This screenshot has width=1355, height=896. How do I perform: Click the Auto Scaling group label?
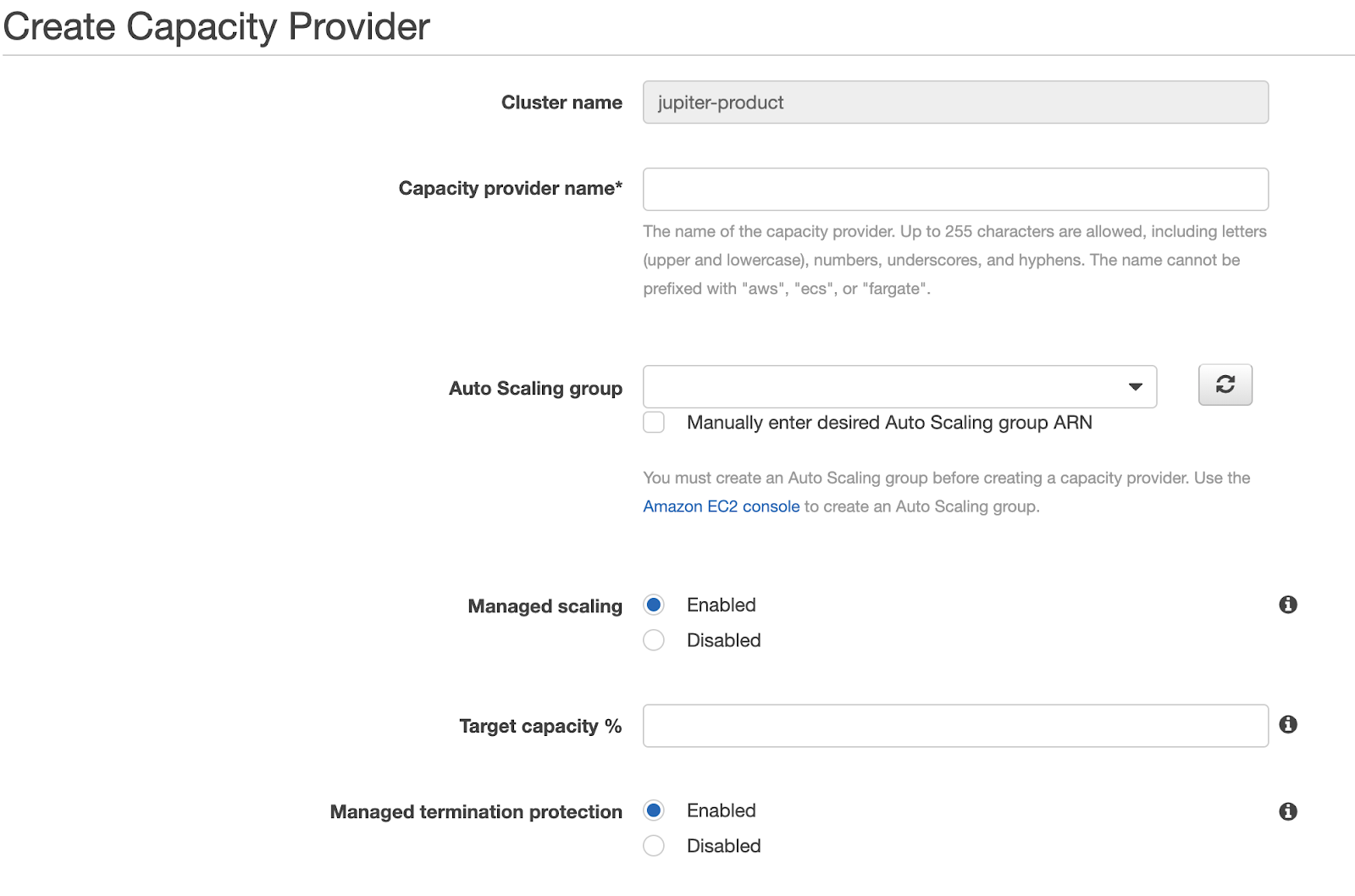pyautogui.click(x=535, y=389)
